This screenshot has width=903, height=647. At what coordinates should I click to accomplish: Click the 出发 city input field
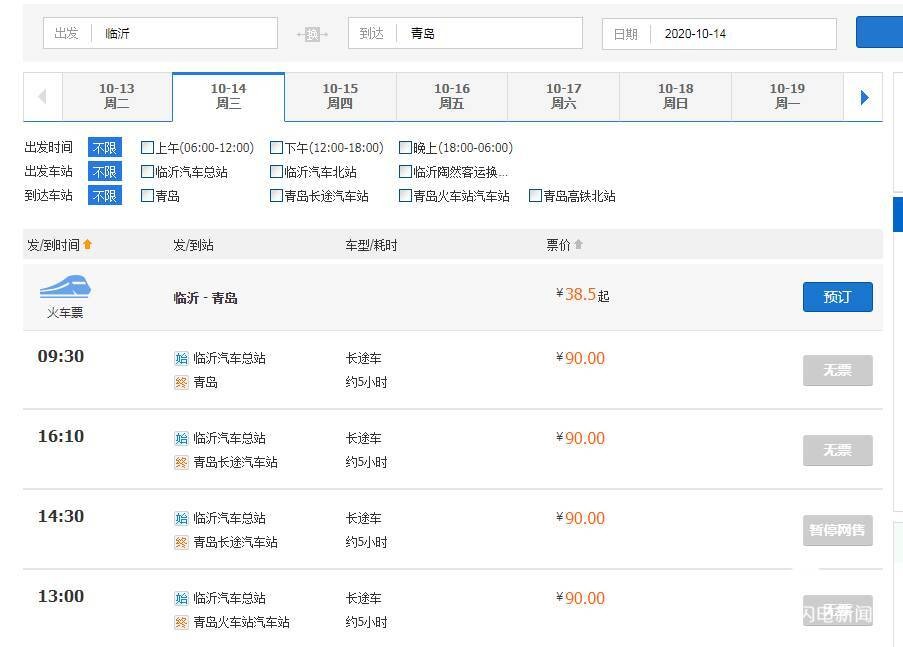pyautogui.click(x=185, y=33)
